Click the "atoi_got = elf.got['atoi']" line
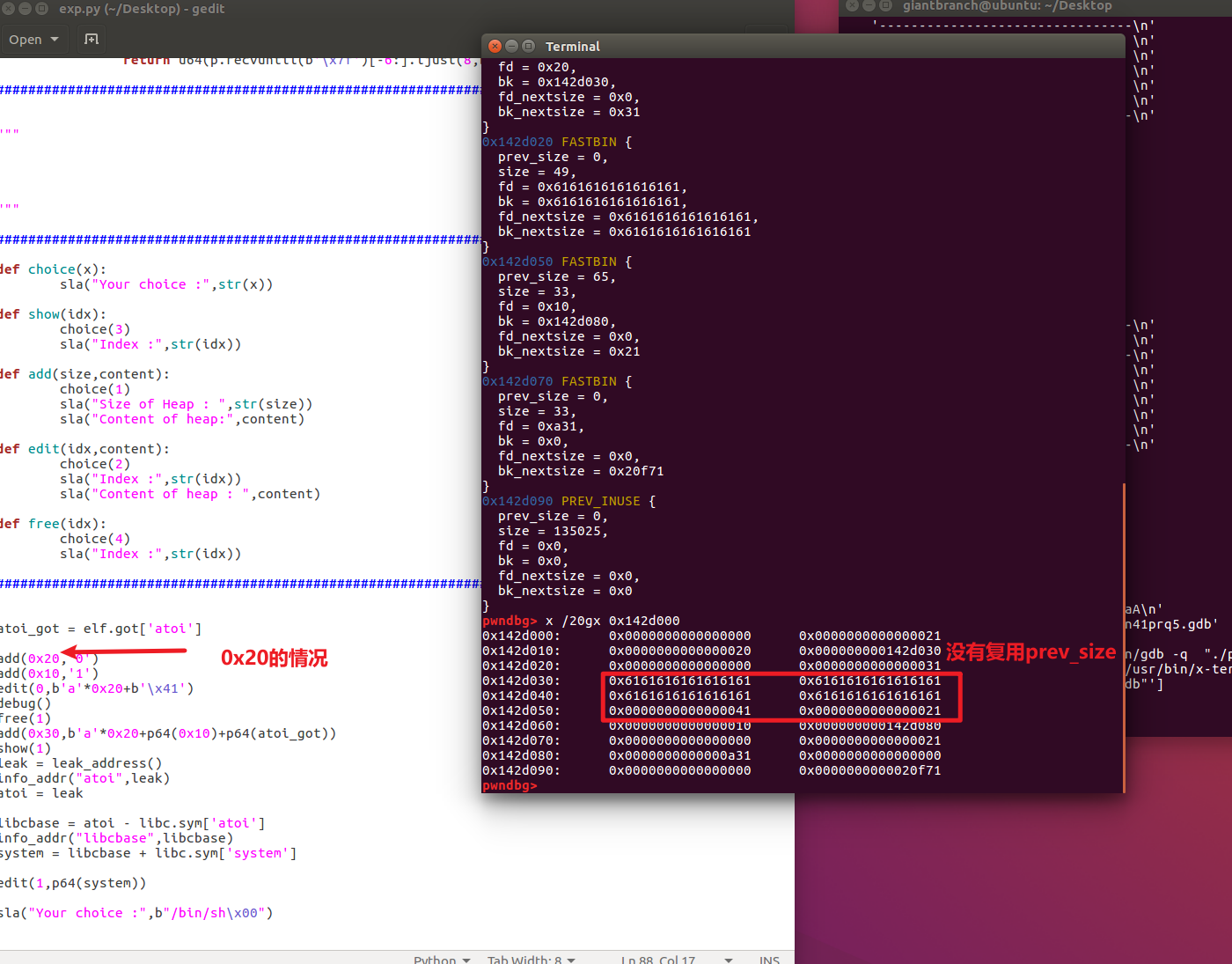The image size is (1232, 964). [x=100, y=629]
